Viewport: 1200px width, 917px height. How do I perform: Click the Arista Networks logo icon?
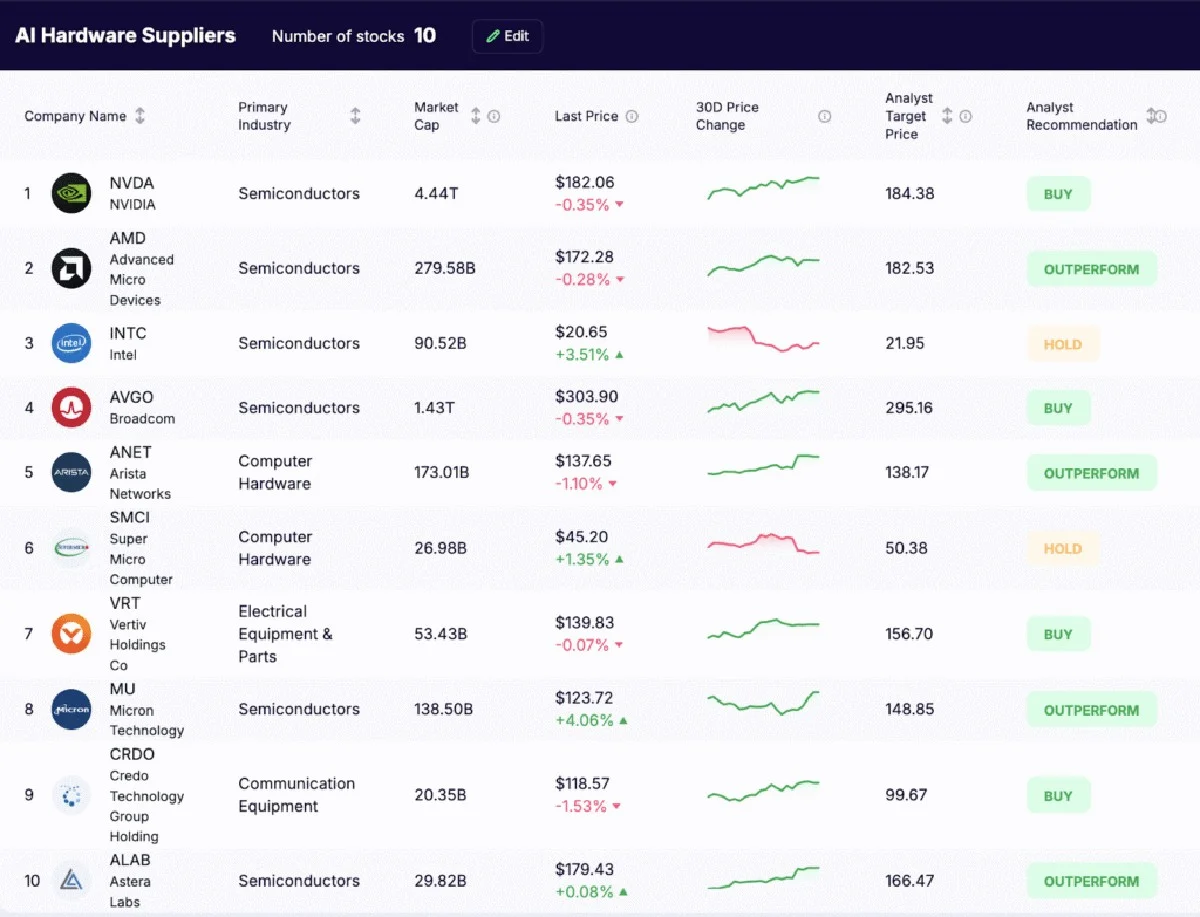(x=71, y=472)
